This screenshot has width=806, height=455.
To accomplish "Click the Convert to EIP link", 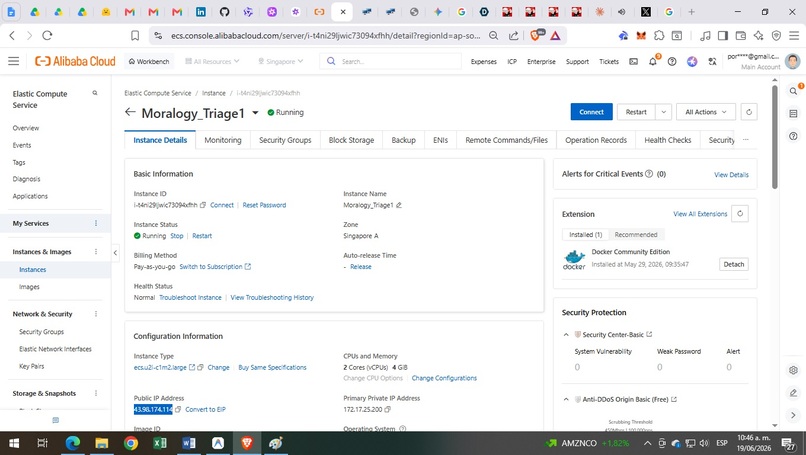I will (x=205, y=410).
